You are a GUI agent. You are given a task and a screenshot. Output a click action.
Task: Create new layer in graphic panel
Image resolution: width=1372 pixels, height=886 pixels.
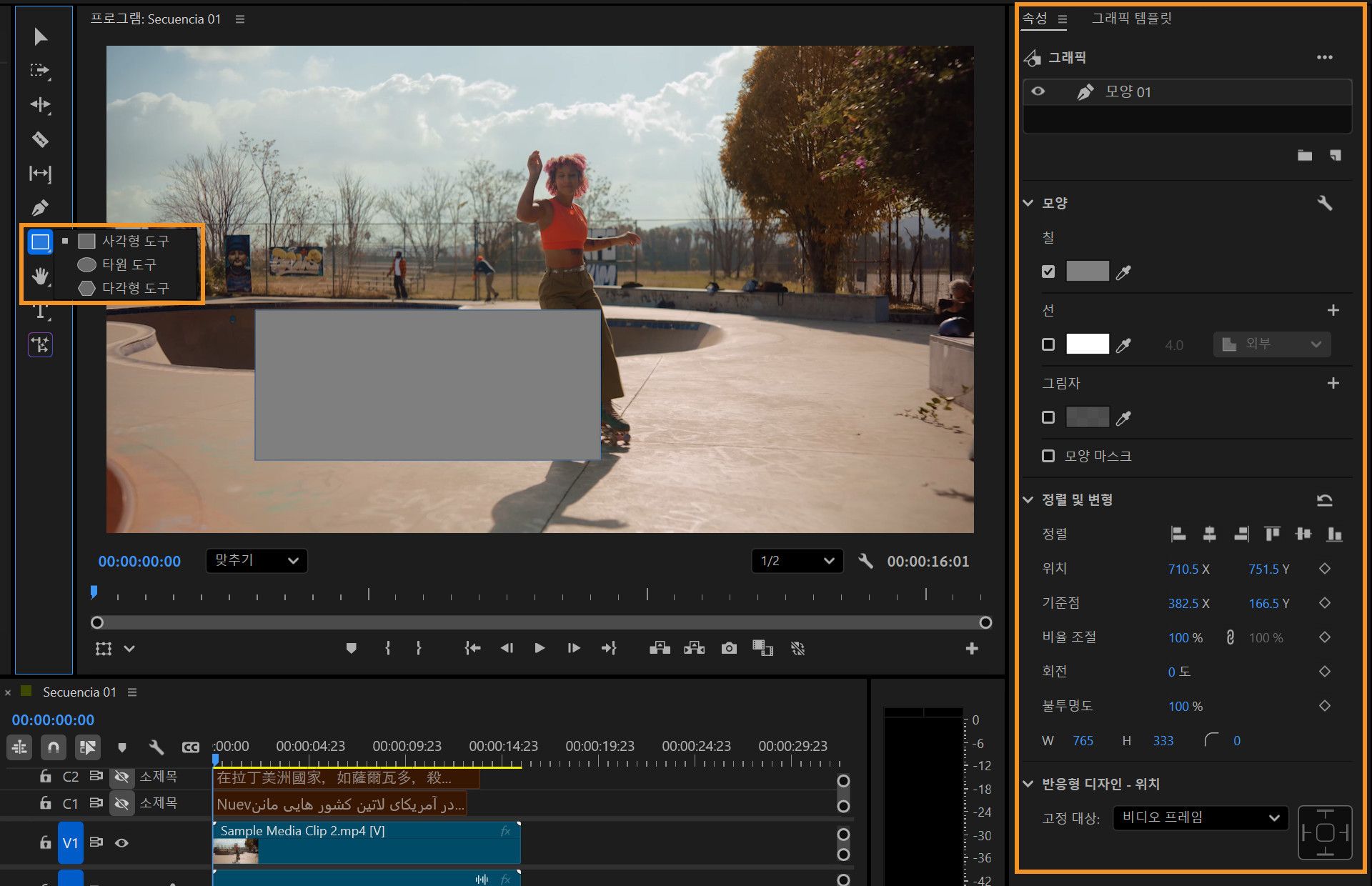click(1335, 155)
